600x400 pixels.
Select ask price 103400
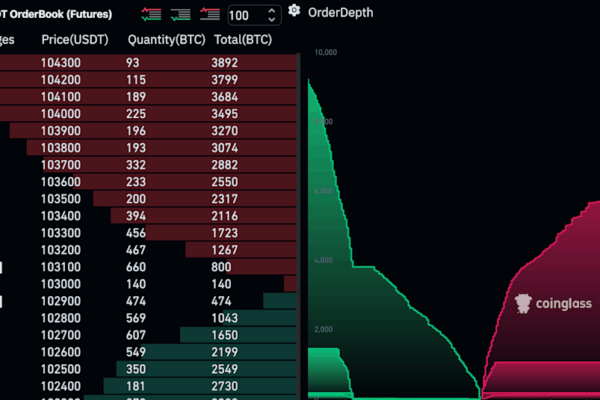pyautogui.click(x=61, y=216)
